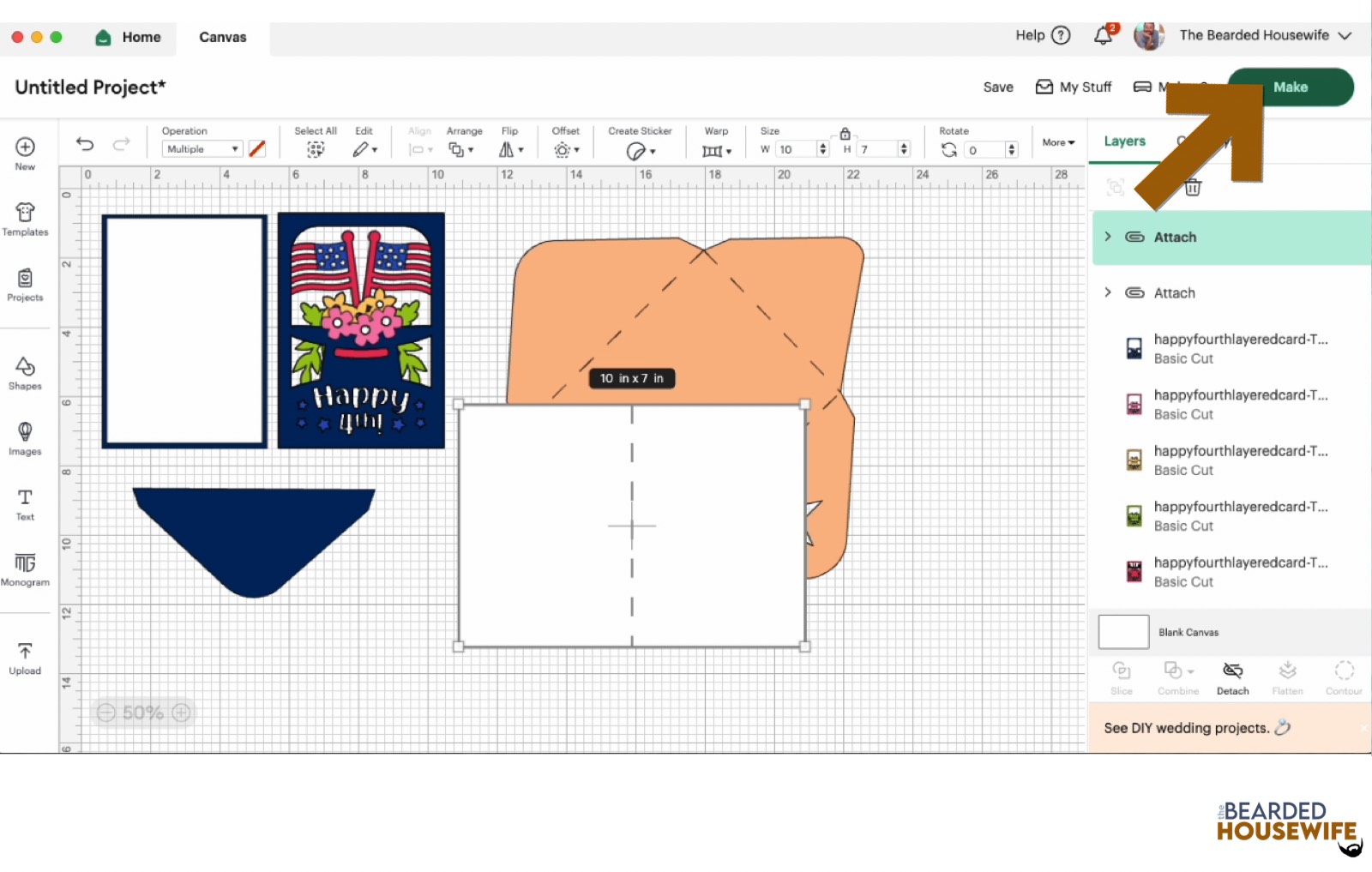Click the Align menu
The height and width of the screenshot is (872, 1372).
point(420,142)
